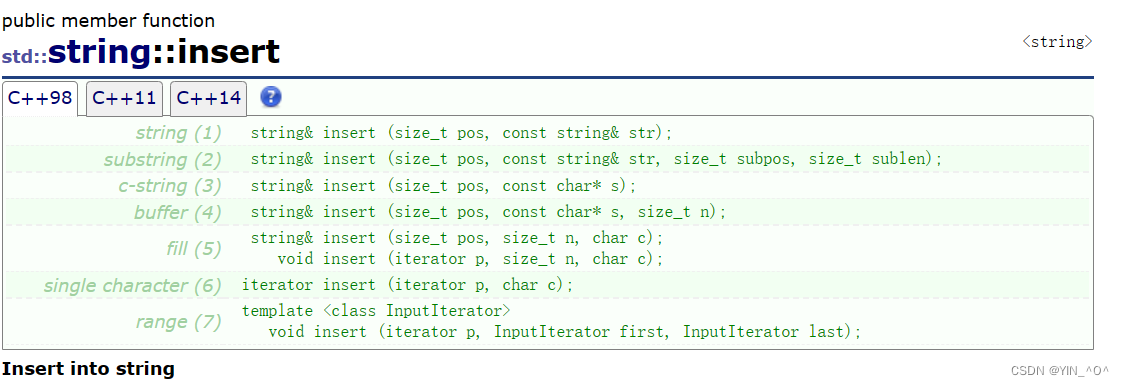Click the Insert into string heading

tap(88, 369)
